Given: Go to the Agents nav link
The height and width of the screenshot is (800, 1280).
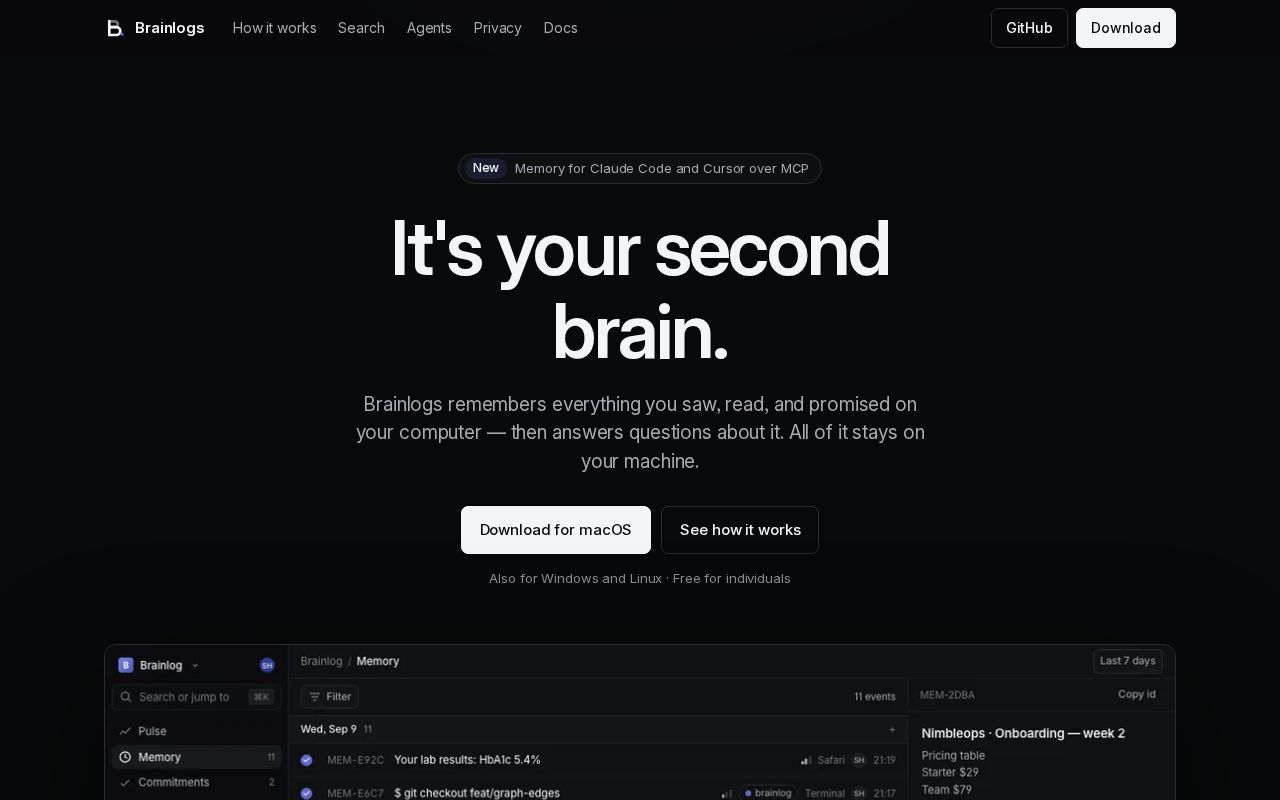Looking at the screenshot, I should point(429,28).
